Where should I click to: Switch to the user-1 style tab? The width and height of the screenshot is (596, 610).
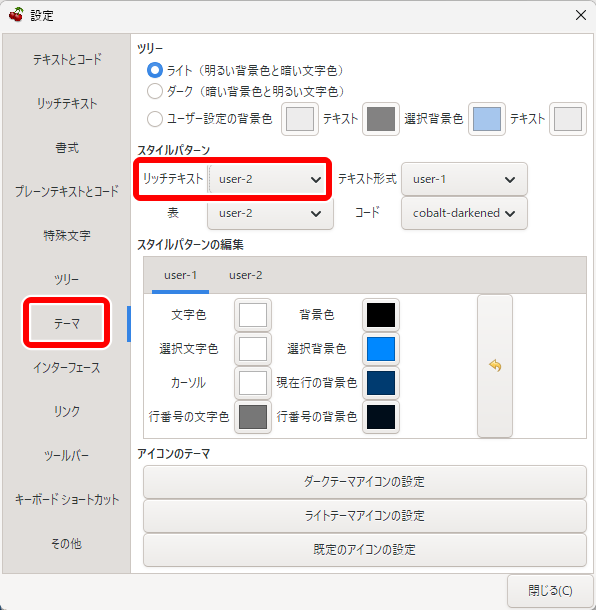[180, 275]
